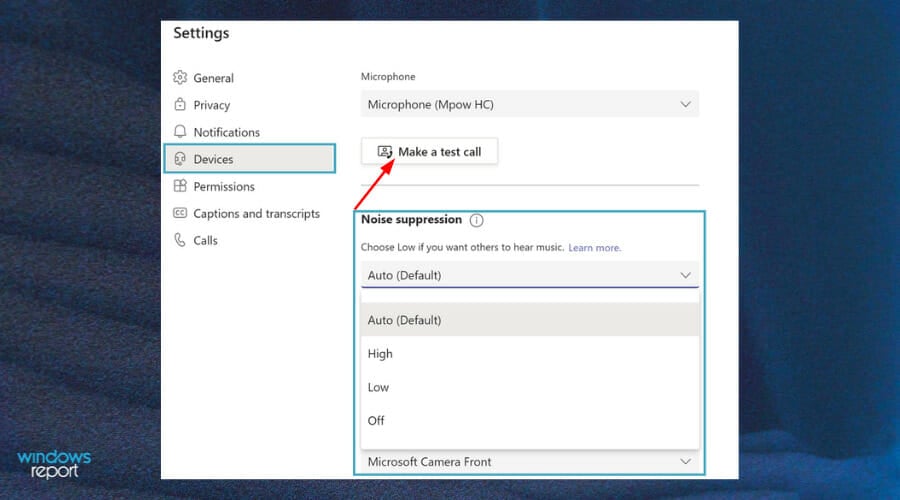Choose Low noise suppression option
The height and width of the screenshot is (500, 900).
[x=379, y=387]
